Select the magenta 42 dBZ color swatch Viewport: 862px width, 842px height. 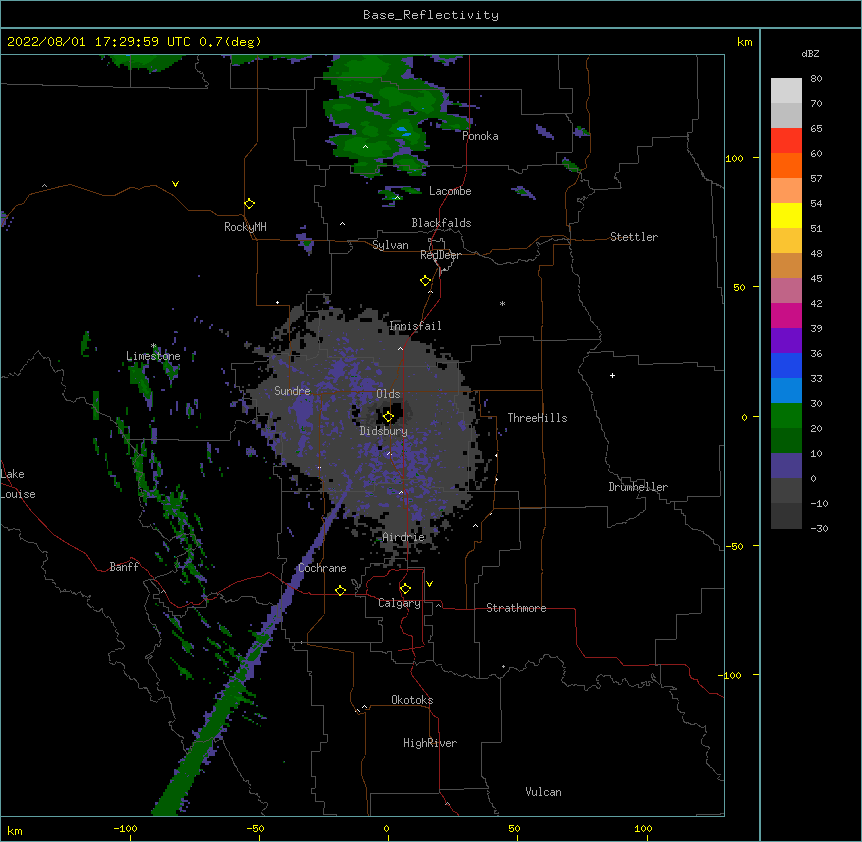786,315
